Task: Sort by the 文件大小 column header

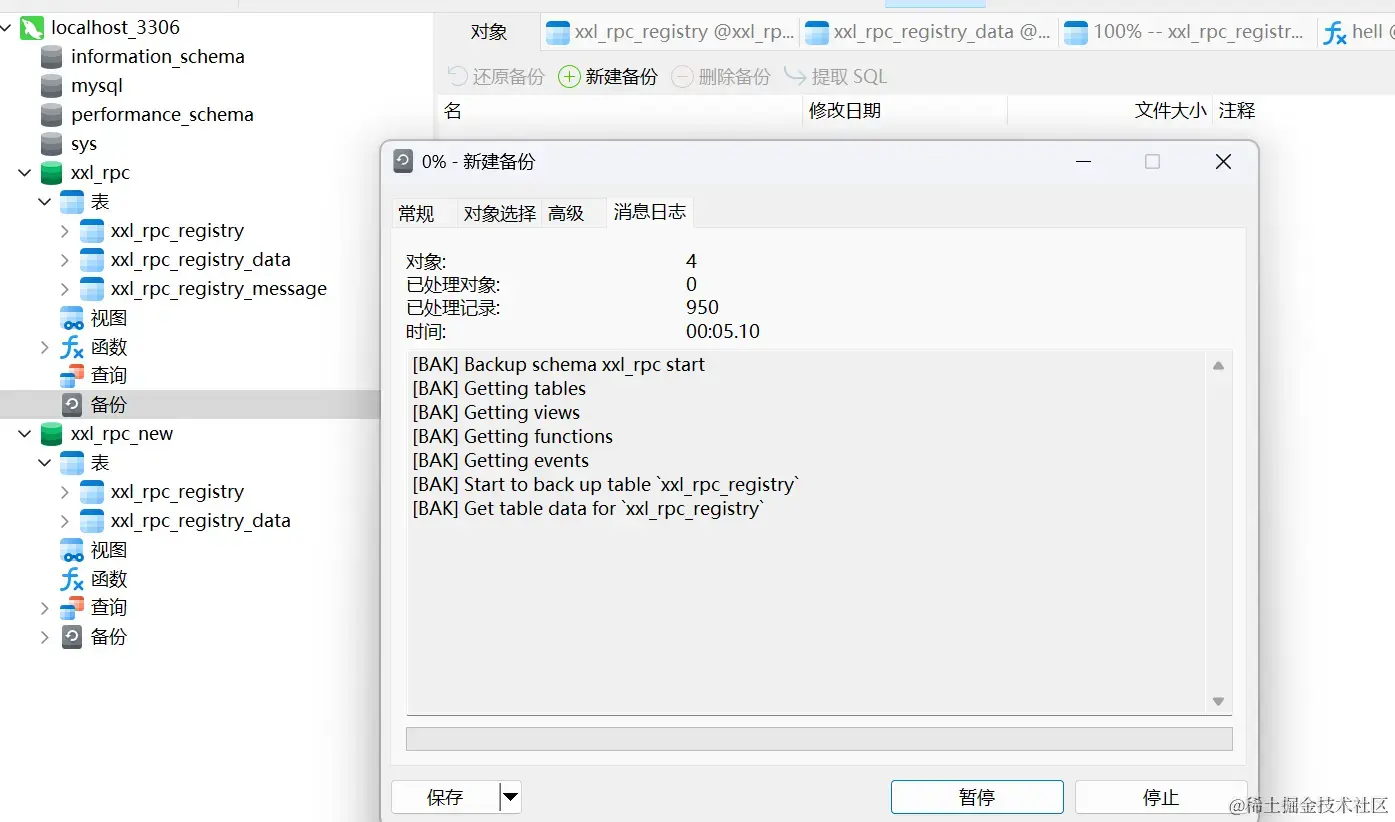Action: [1110, 111]
